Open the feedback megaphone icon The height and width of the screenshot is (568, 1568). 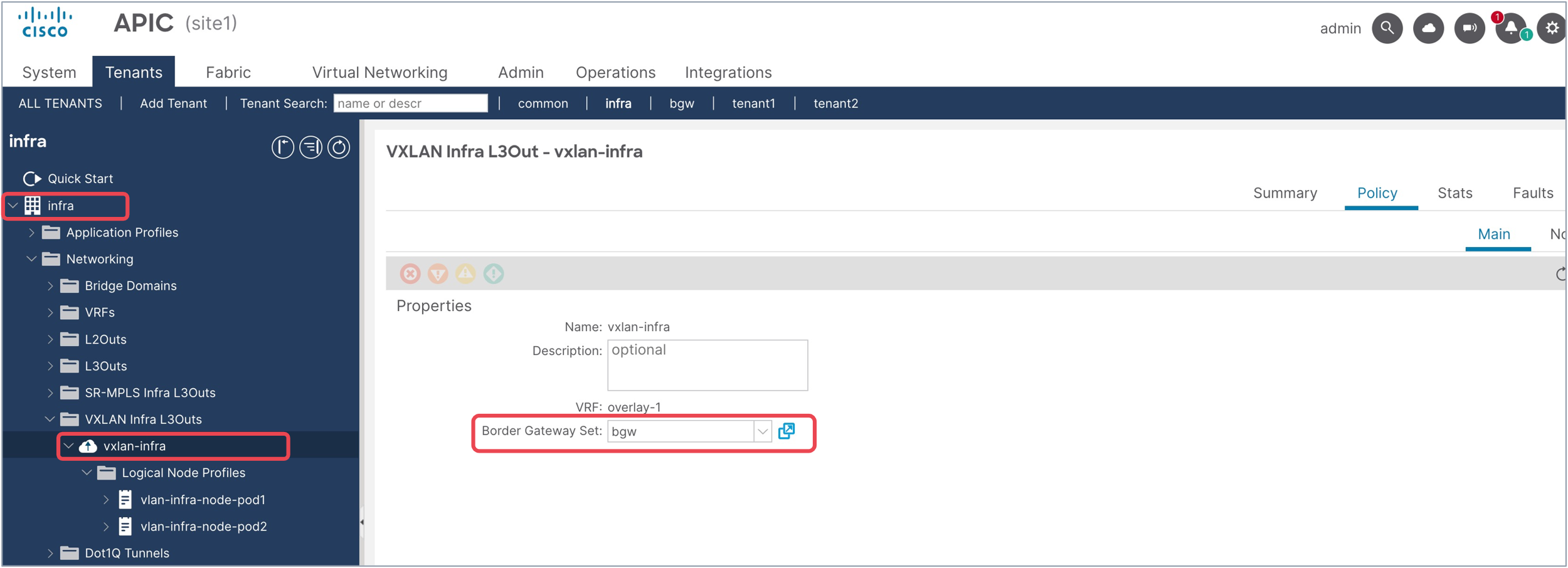[1470, 28]
